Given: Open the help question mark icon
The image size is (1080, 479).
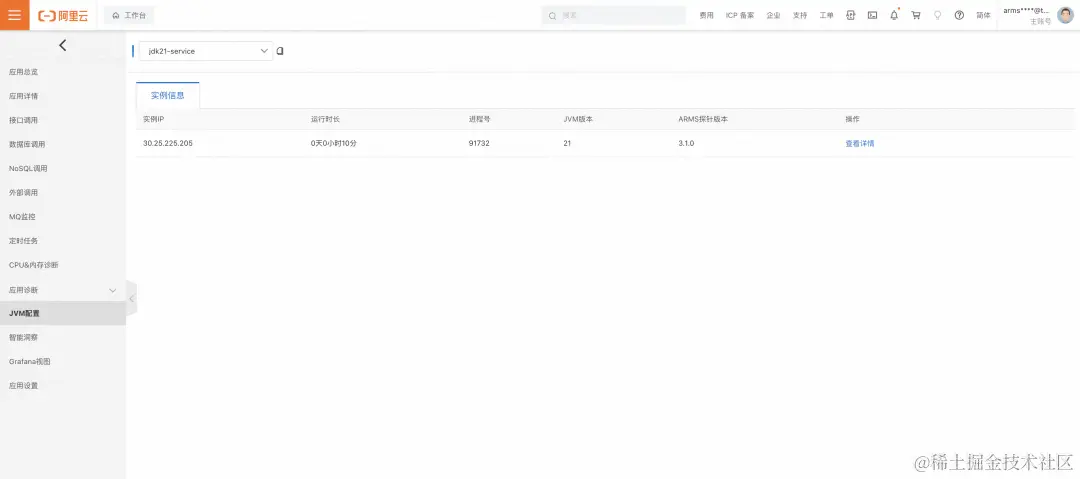Looking at the screenshot, I should tap(959, 15).
